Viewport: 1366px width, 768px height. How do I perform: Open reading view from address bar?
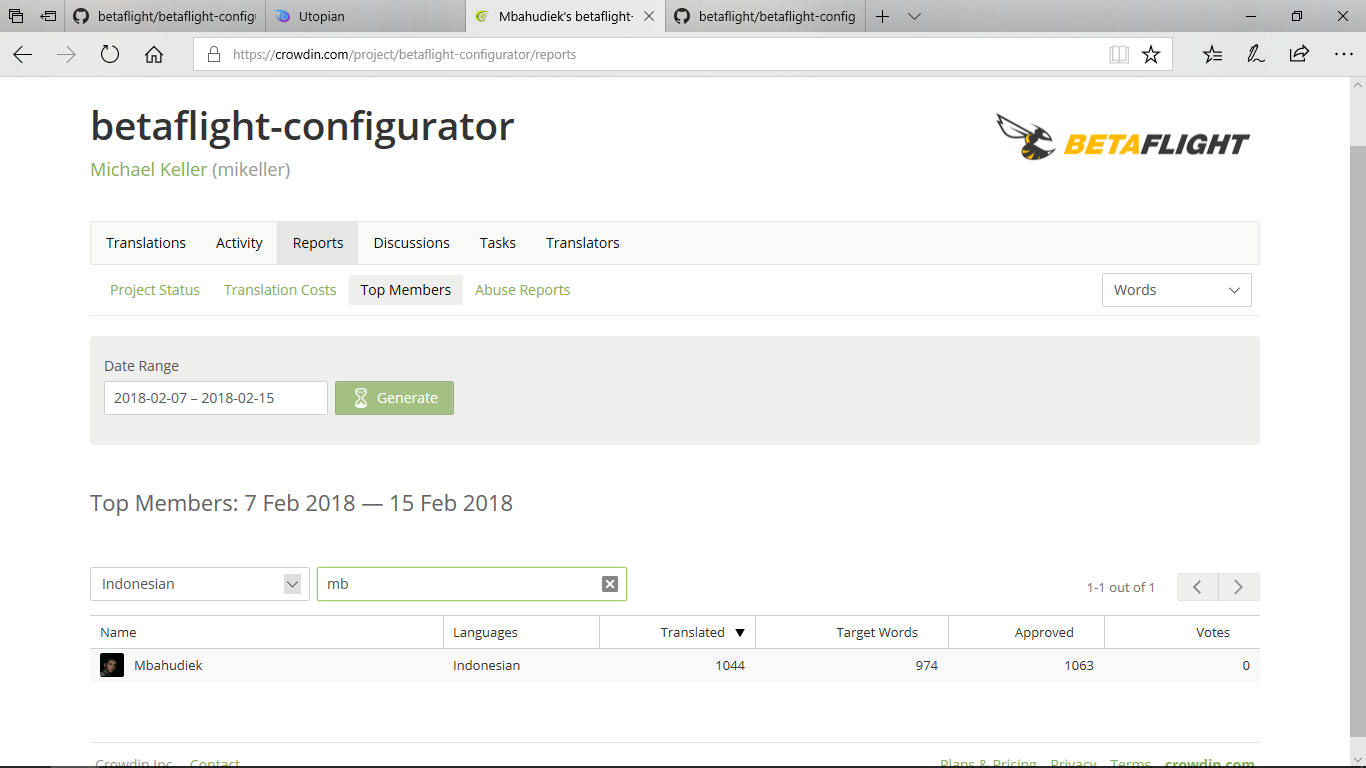[x=1119, y=55]
